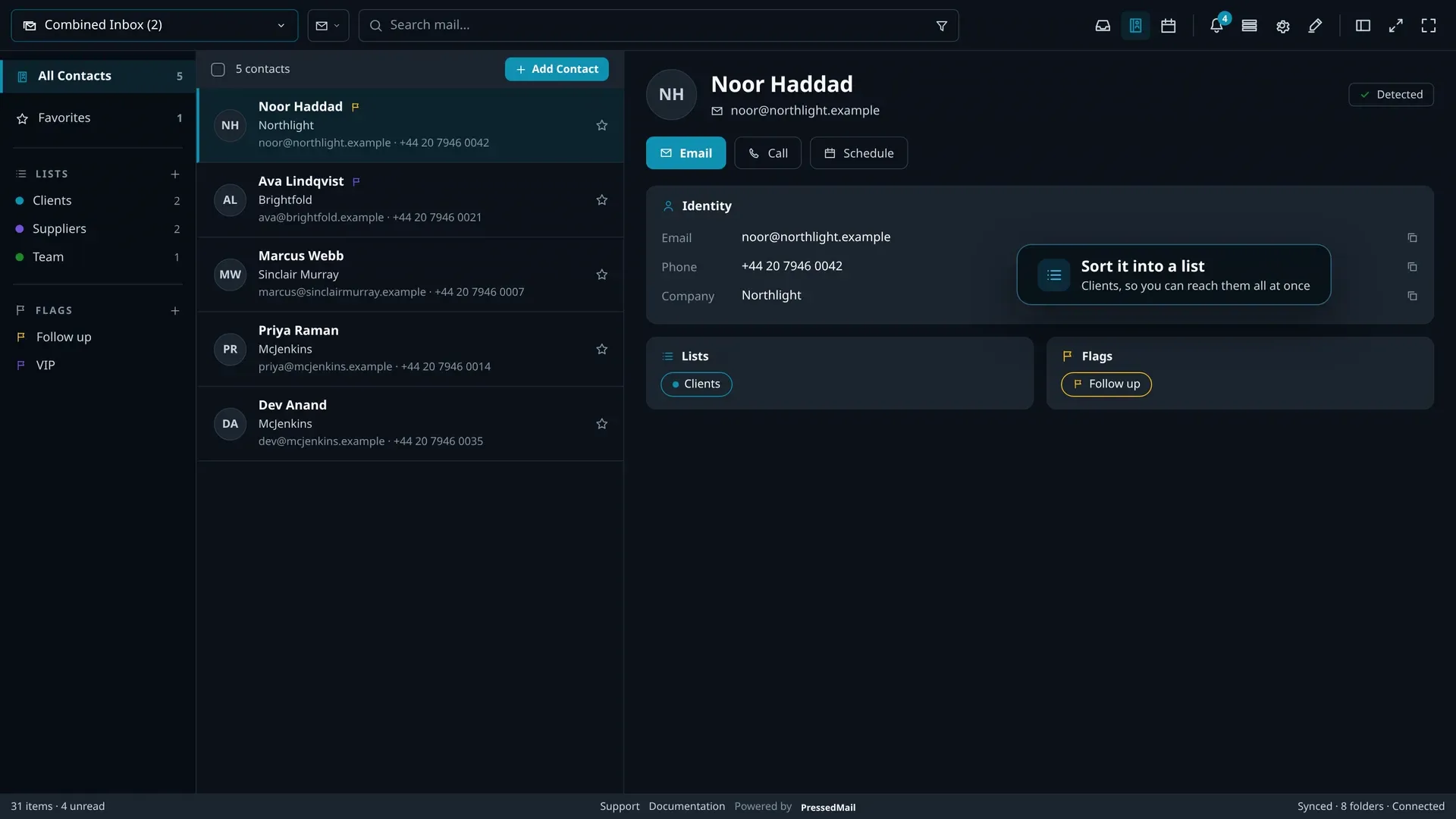Click the Clients list chip in Lists

pyautogui.click(x=696, y=384)
